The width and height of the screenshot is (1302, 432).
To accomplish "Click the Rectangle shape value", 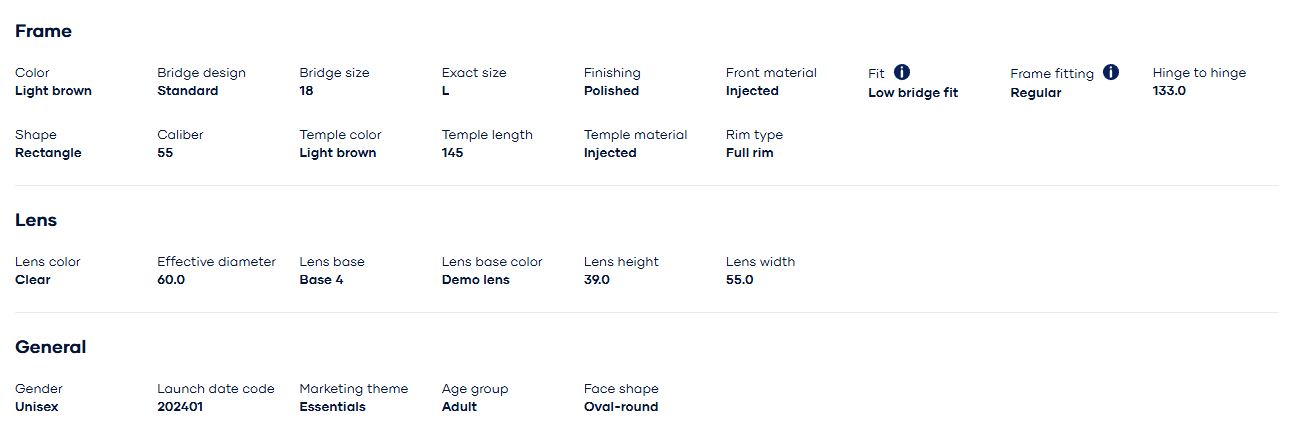I will (x=48, y=153).
